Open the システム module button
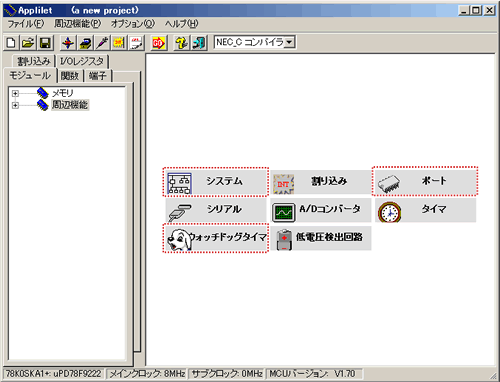 tap(216, 182)
